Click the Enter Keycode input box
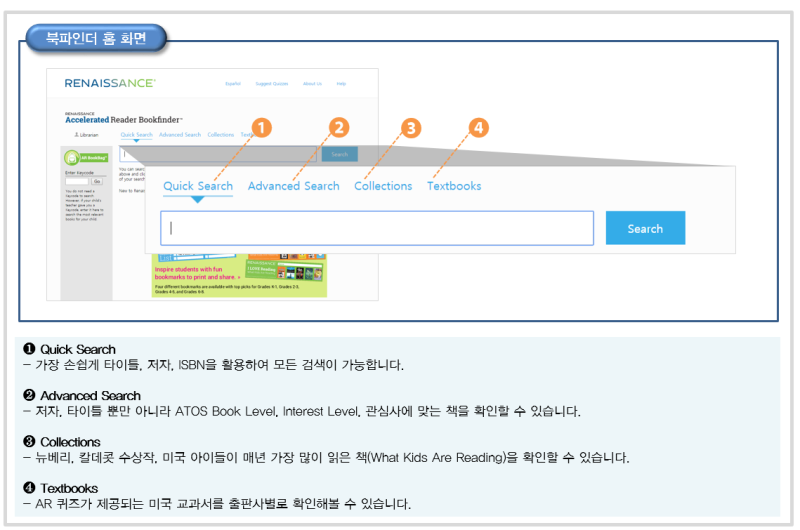 (x=77, y=182)
